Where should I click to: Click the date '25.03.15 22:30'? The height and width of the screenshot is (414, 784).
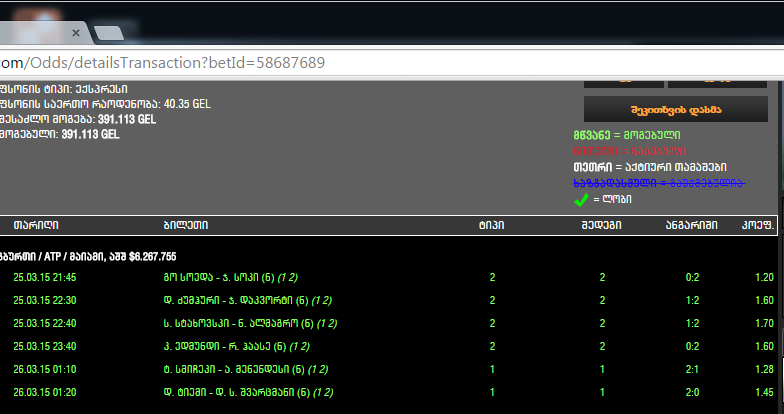click(x=44, y=300)
